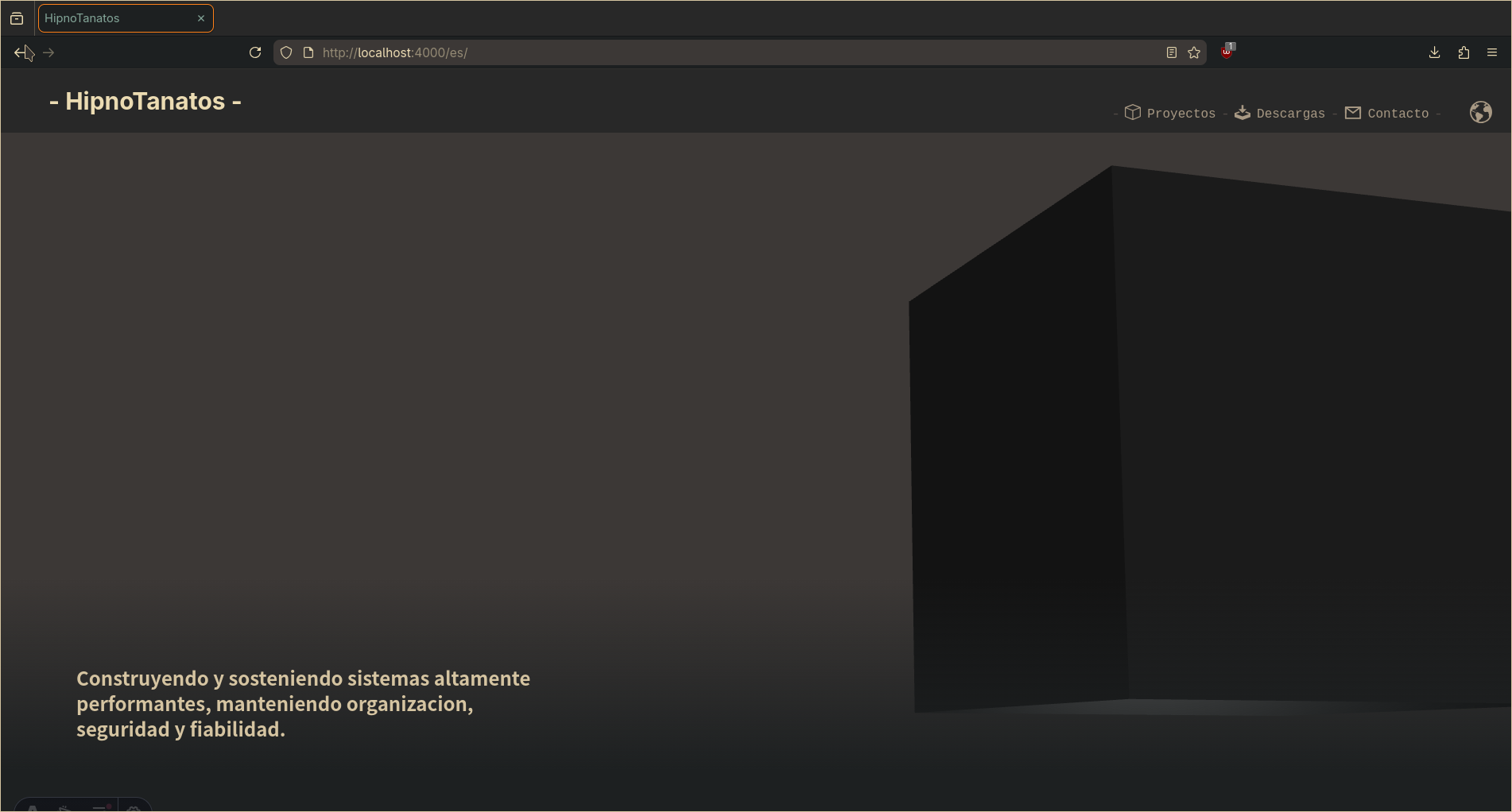Switch to the HipnoTanatos tab

point(111,17)
